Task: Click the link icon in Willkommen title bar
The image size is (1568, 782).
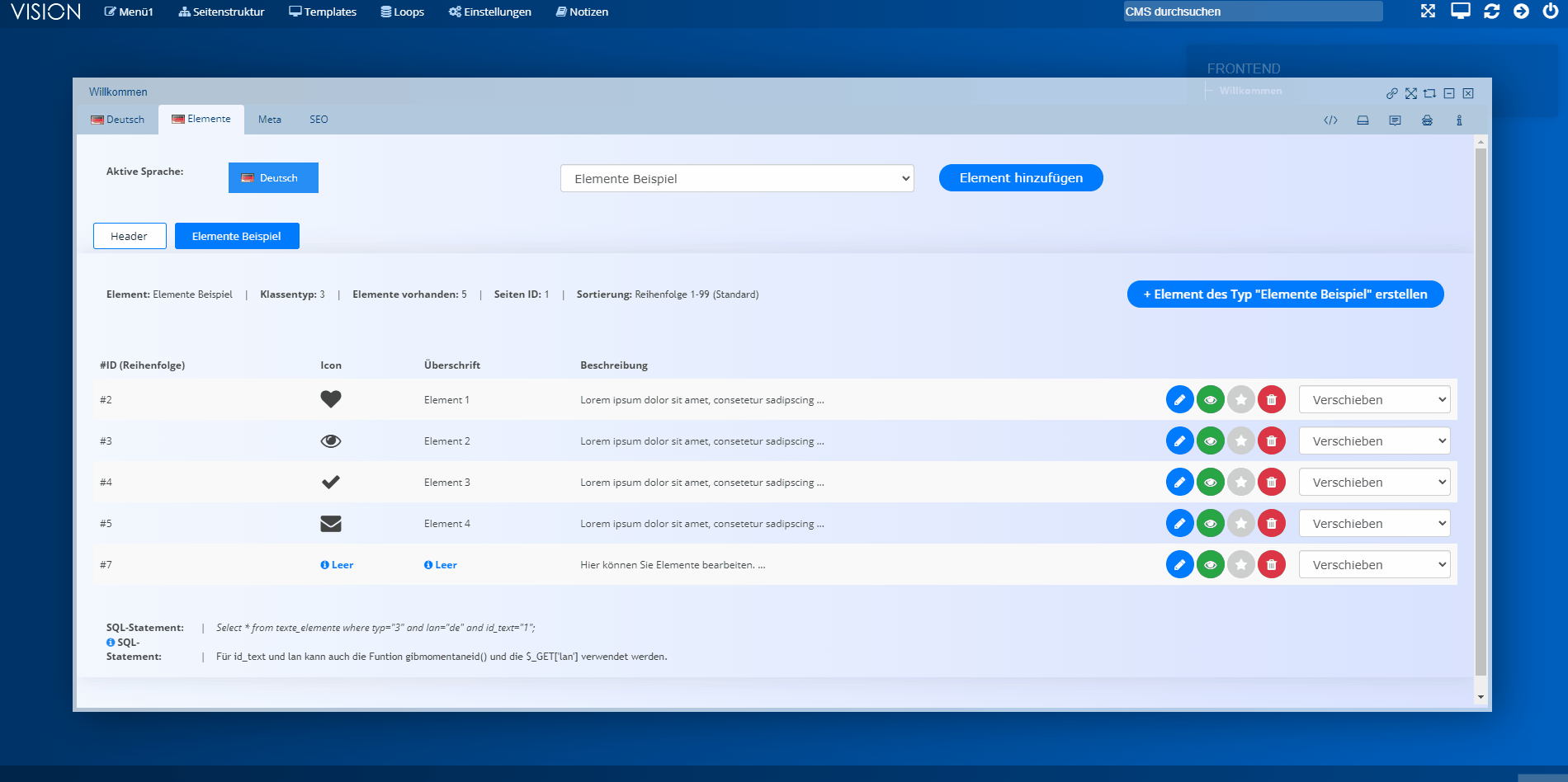Action: pos(1391,93)
